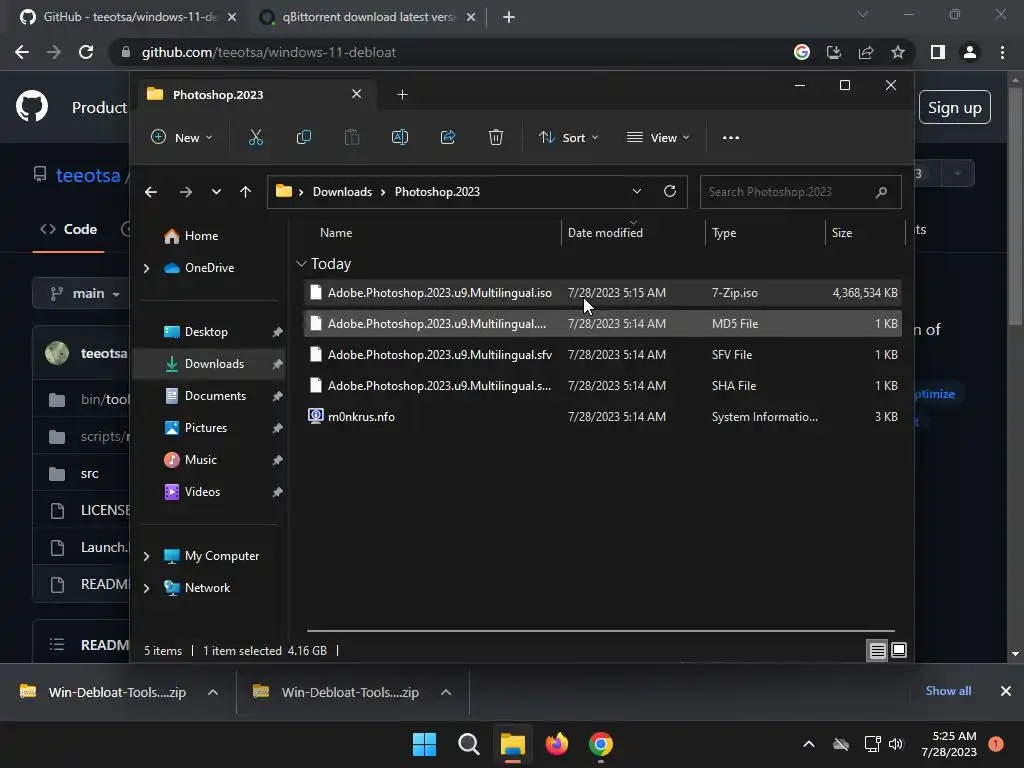Bookmark this page with the star icon
This screenshot has width=1024, height=768.
tap(898, 52)
